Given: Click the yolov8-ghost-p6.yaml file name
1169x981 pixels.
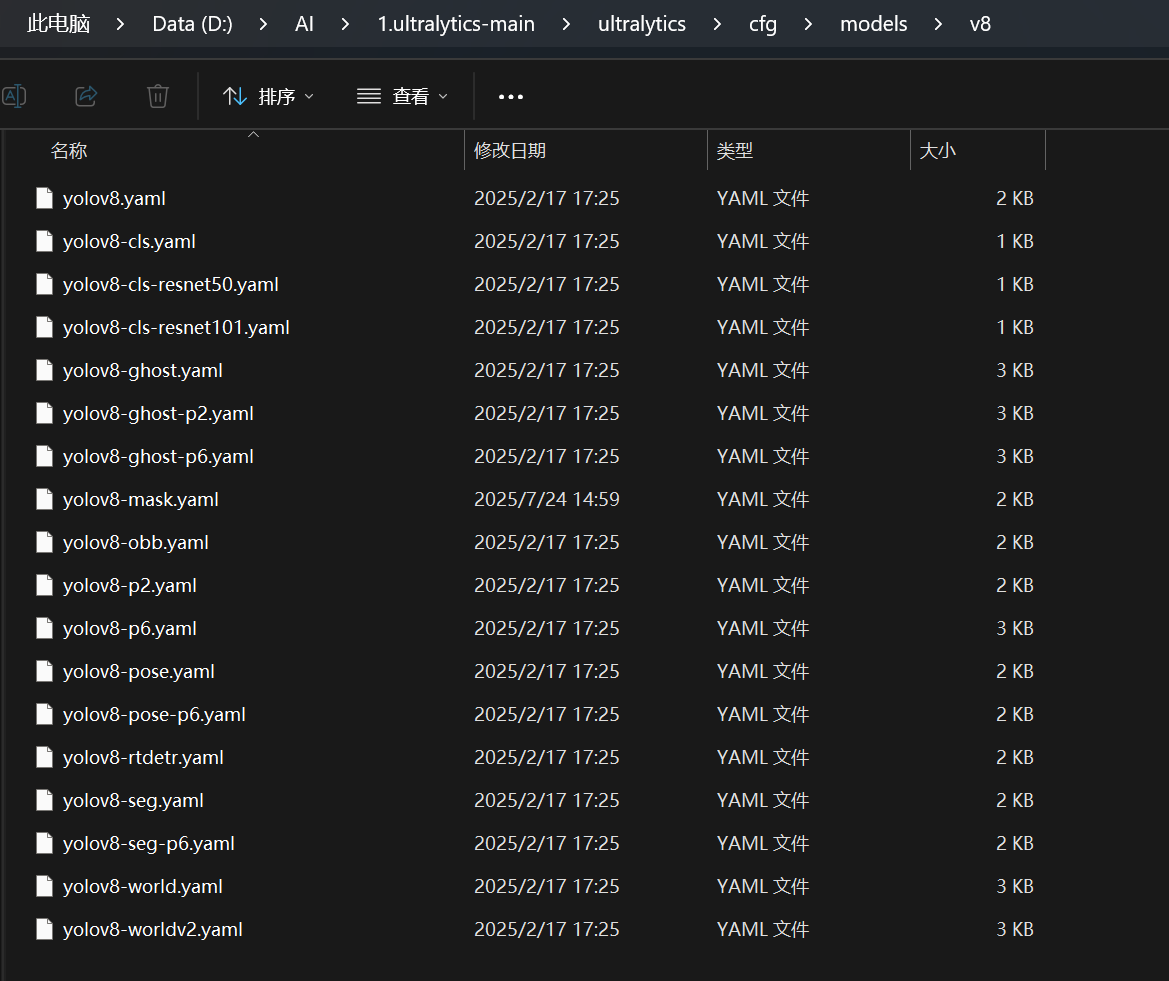Looking at the screenshot, I should pos(158,456).
